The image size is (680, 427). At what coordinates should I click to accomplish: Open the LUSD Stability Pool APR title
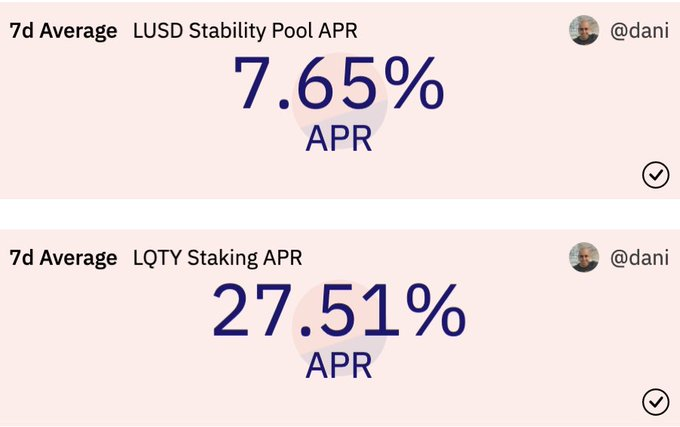click(x=245, y=31)
